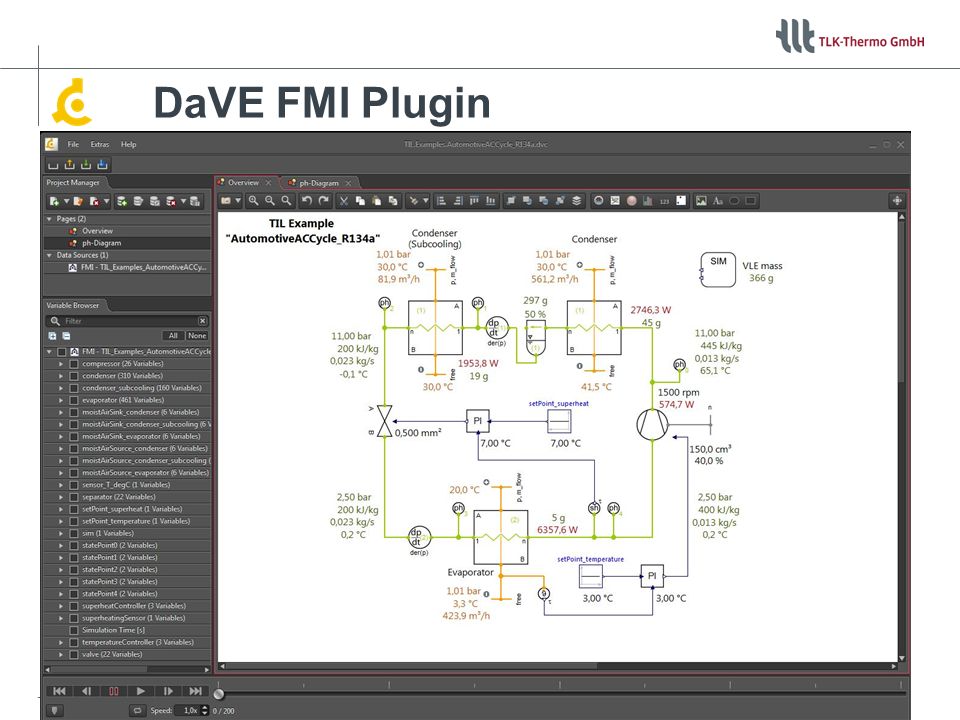The image size is (960, 720).
Task: Select All variables button
Action: 173,336
